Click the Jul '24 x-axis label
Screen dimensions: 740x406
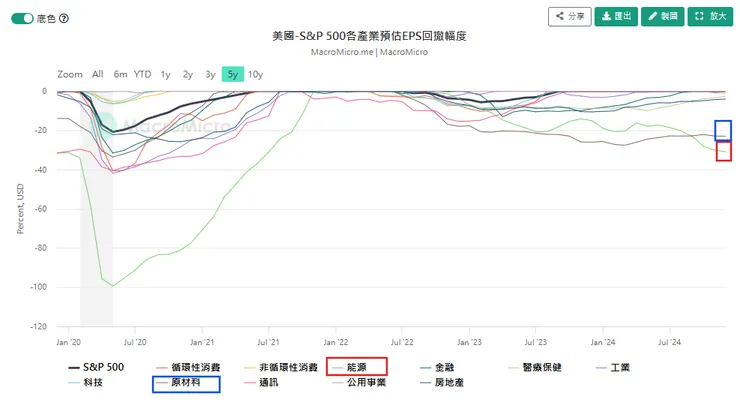coord(670,342)
